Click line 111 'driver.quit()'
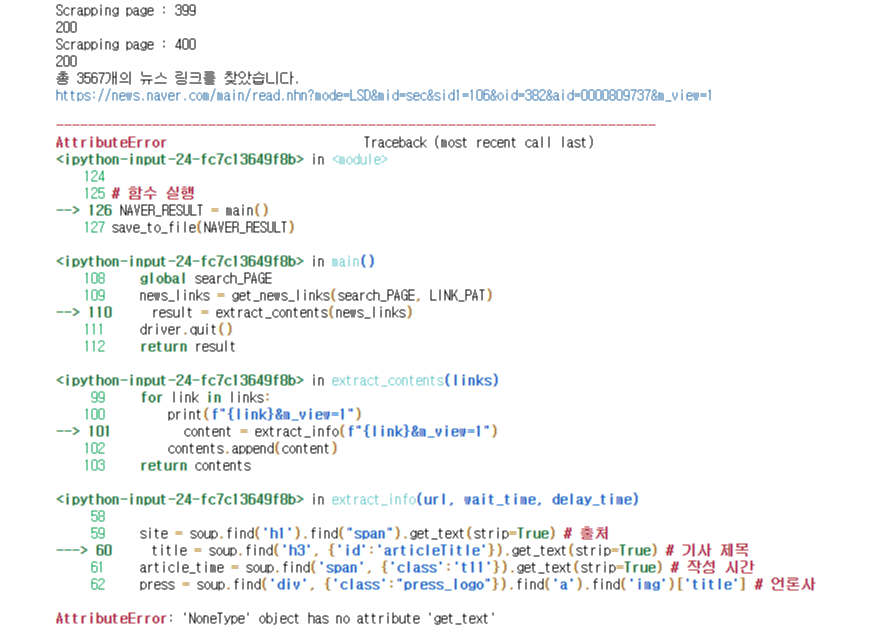This screenshot has width=884, height=641. click(x=186, y=329)
